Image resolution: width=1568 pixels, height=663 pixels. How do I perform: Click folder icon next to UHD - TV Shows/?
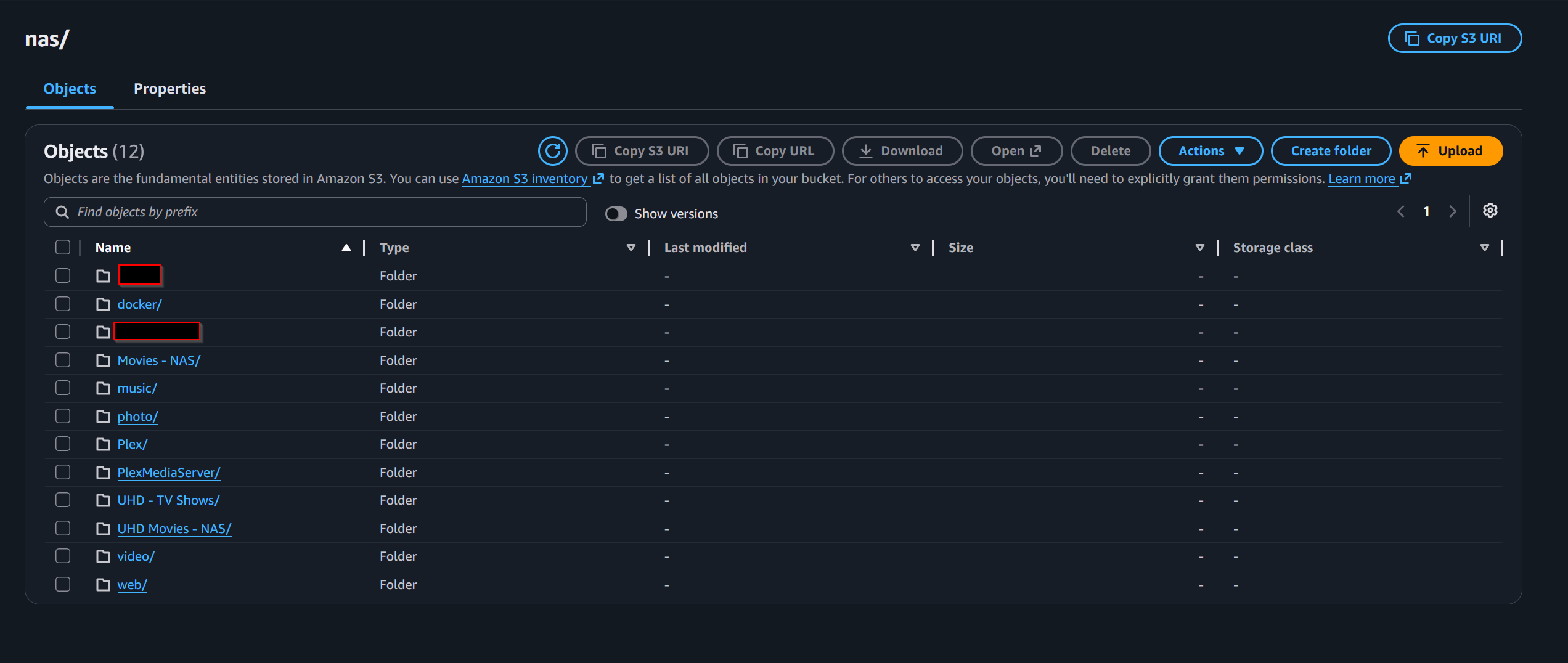103,500
